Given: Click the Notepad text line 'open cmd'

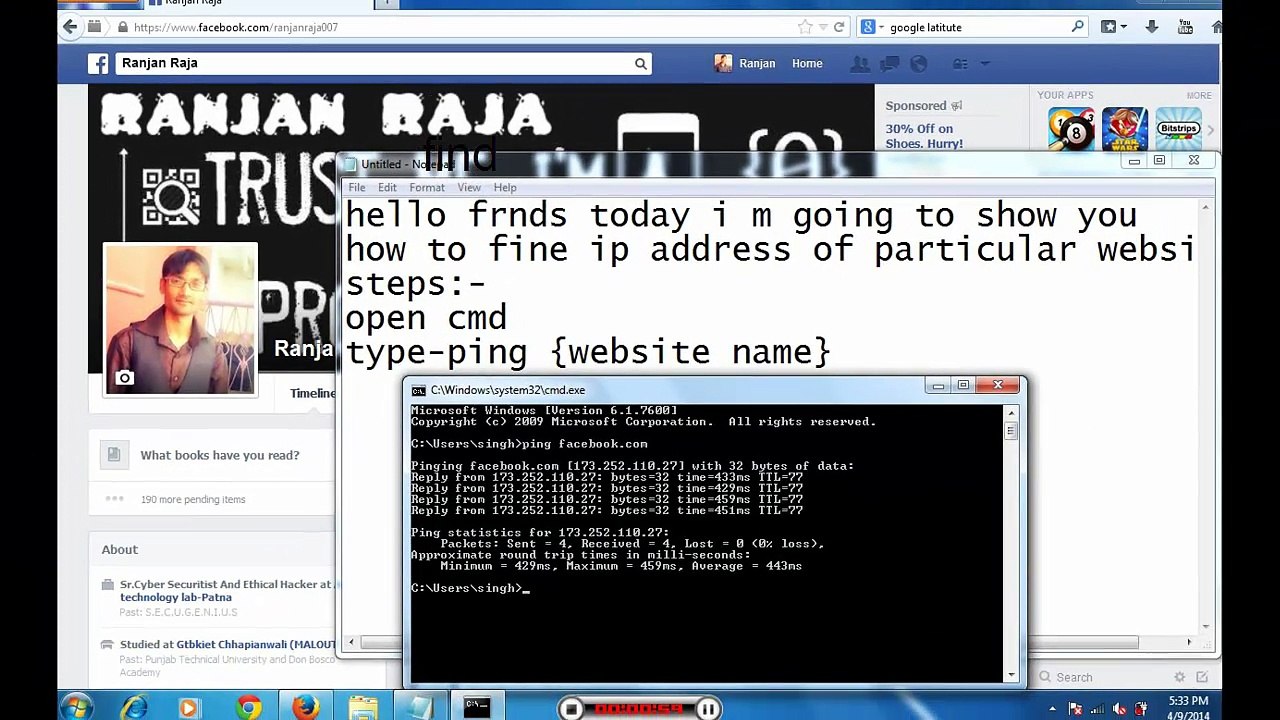Looking at the screenshot, I should click(x=426, y=318).
